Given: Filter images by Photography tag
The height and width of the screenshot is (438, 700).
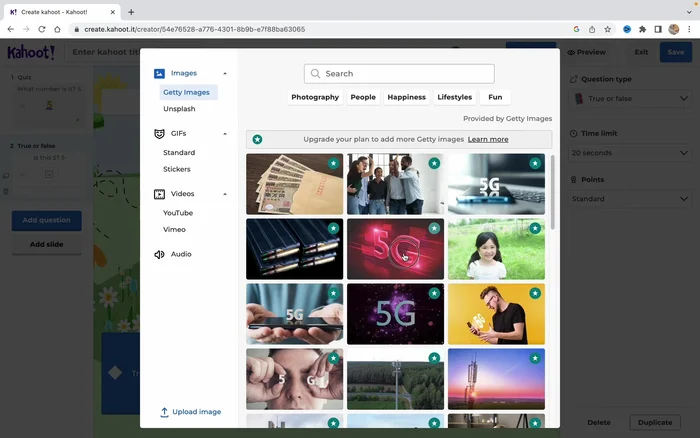Looking at the screenshot, I should (x=315, y=97).
